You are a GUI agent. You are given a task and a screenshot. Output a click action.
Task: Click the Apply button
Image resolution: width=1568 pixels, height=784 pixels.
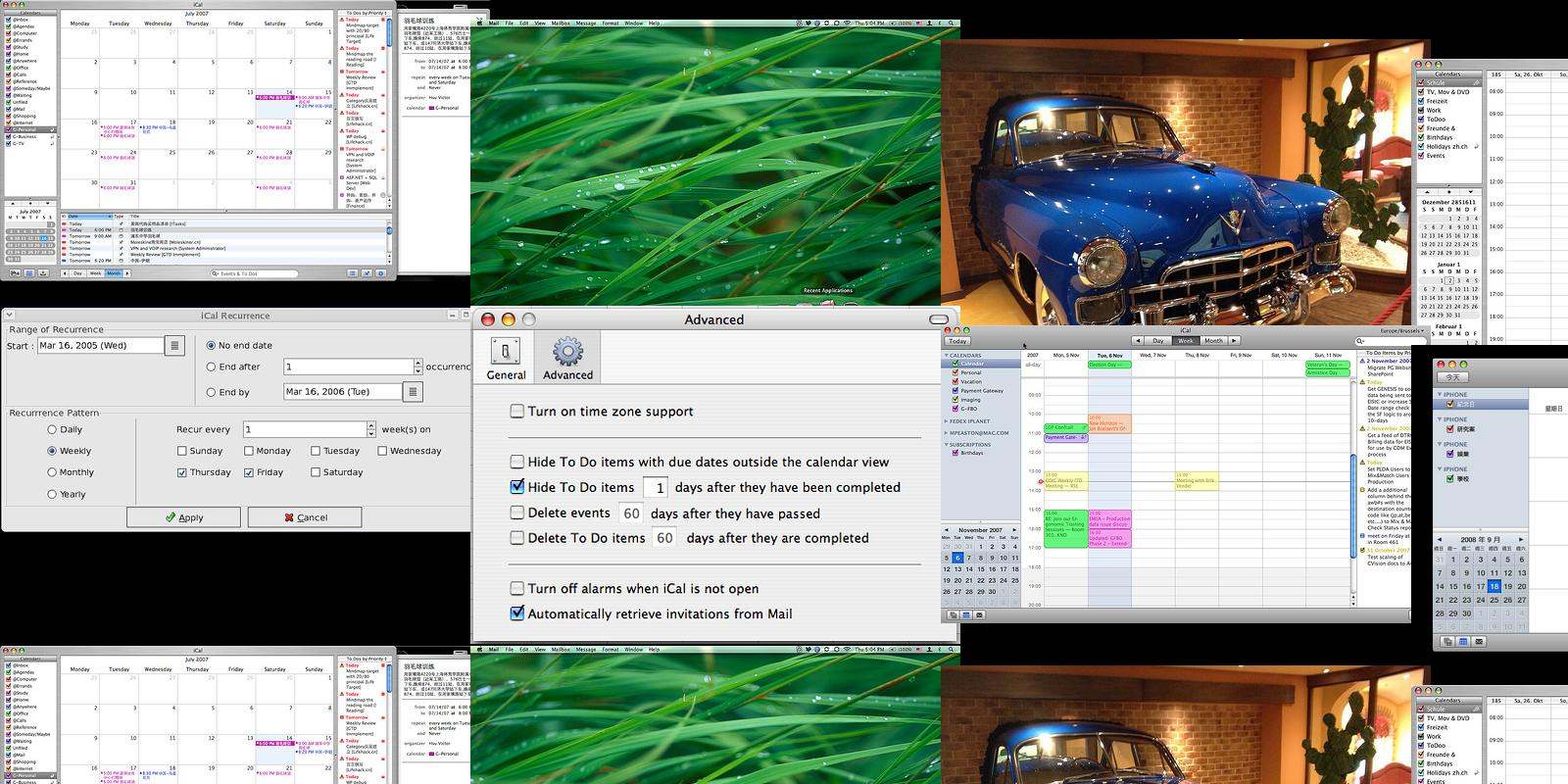pyautogui.click(x=183, y=516)
